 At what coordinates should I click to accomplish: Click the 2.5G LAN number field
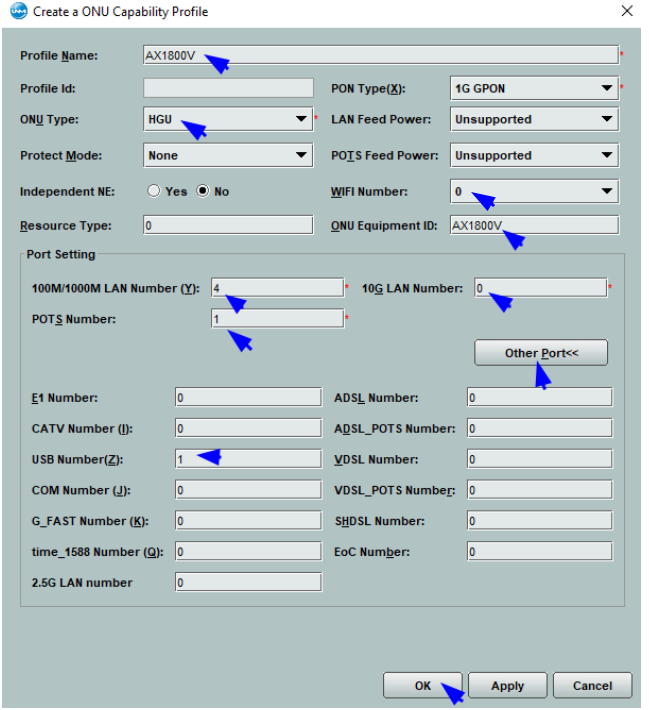click(249, 582)
